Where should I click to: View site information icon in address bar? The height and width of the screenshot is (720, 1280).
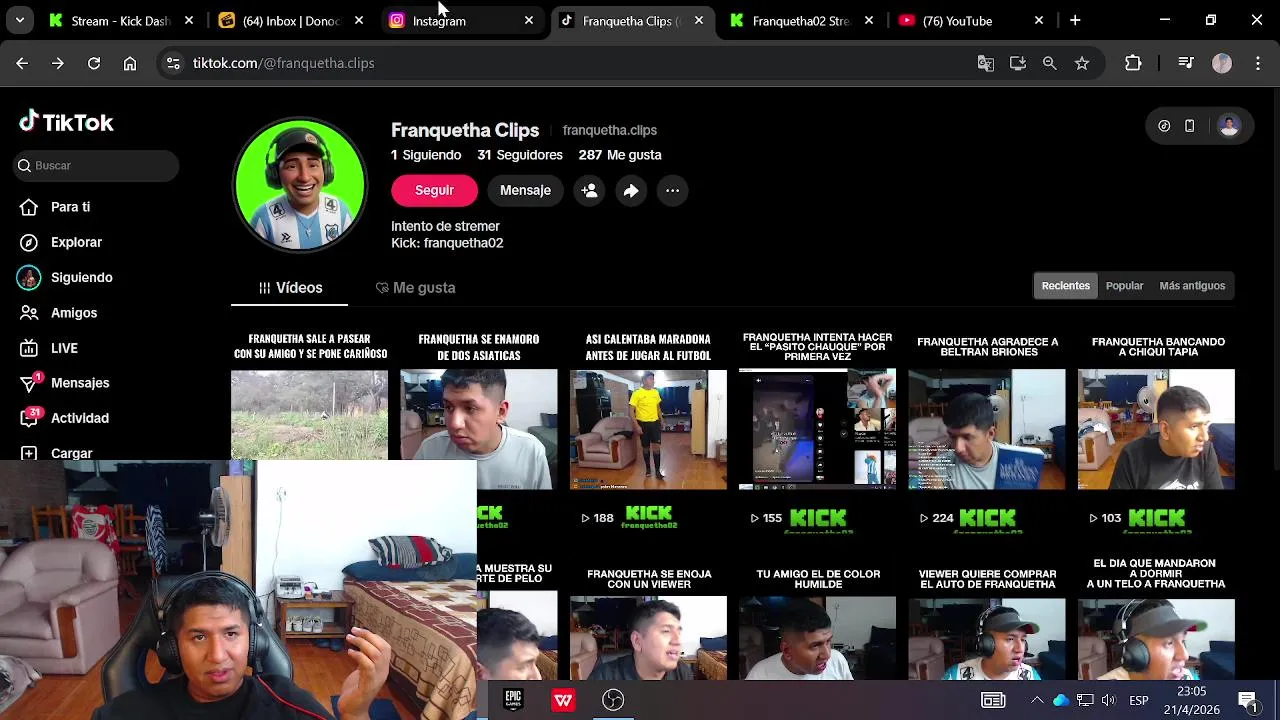pyautogui.click(x=173, y=63)
